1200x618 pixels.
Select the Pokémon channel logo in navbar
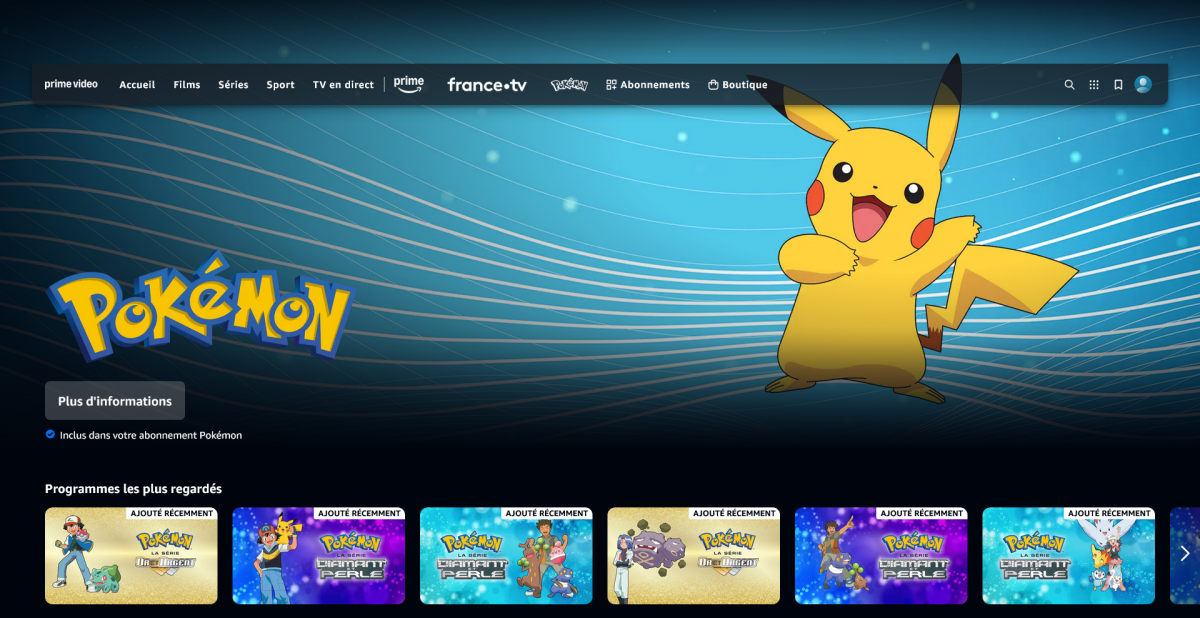point(569,85)
